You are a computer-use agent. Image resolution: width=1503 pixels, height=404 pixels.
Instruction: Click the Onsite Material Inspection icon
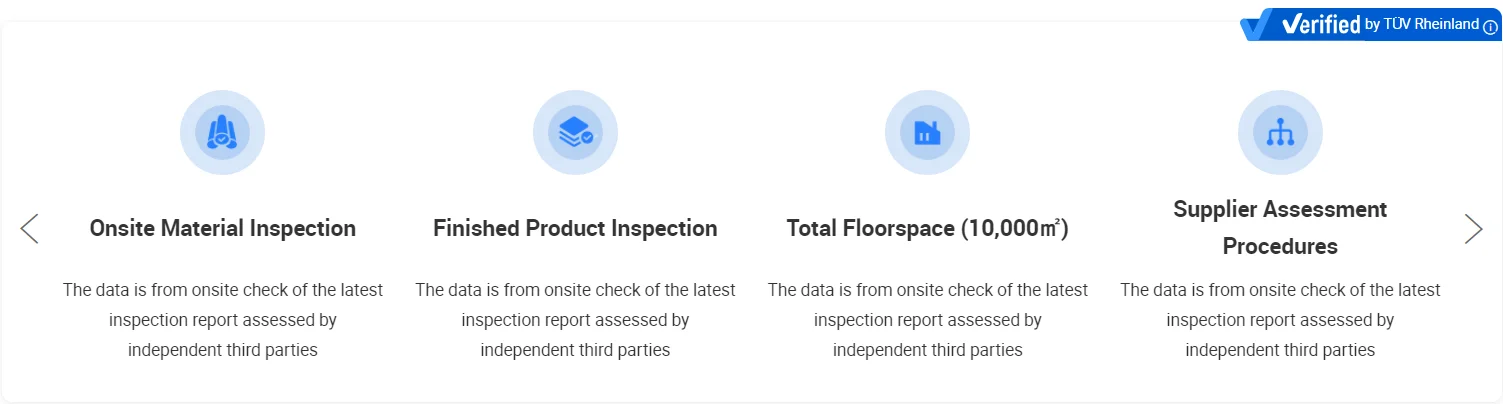click(222, 132)
